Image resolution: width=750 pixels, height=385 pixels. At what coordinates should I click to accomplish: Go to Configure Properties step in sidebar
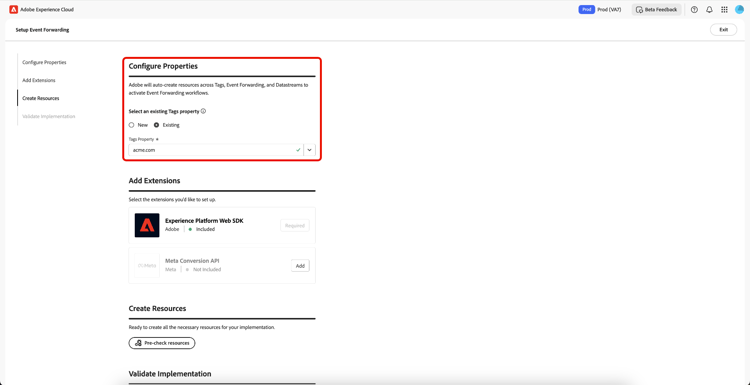coord(44,62)
